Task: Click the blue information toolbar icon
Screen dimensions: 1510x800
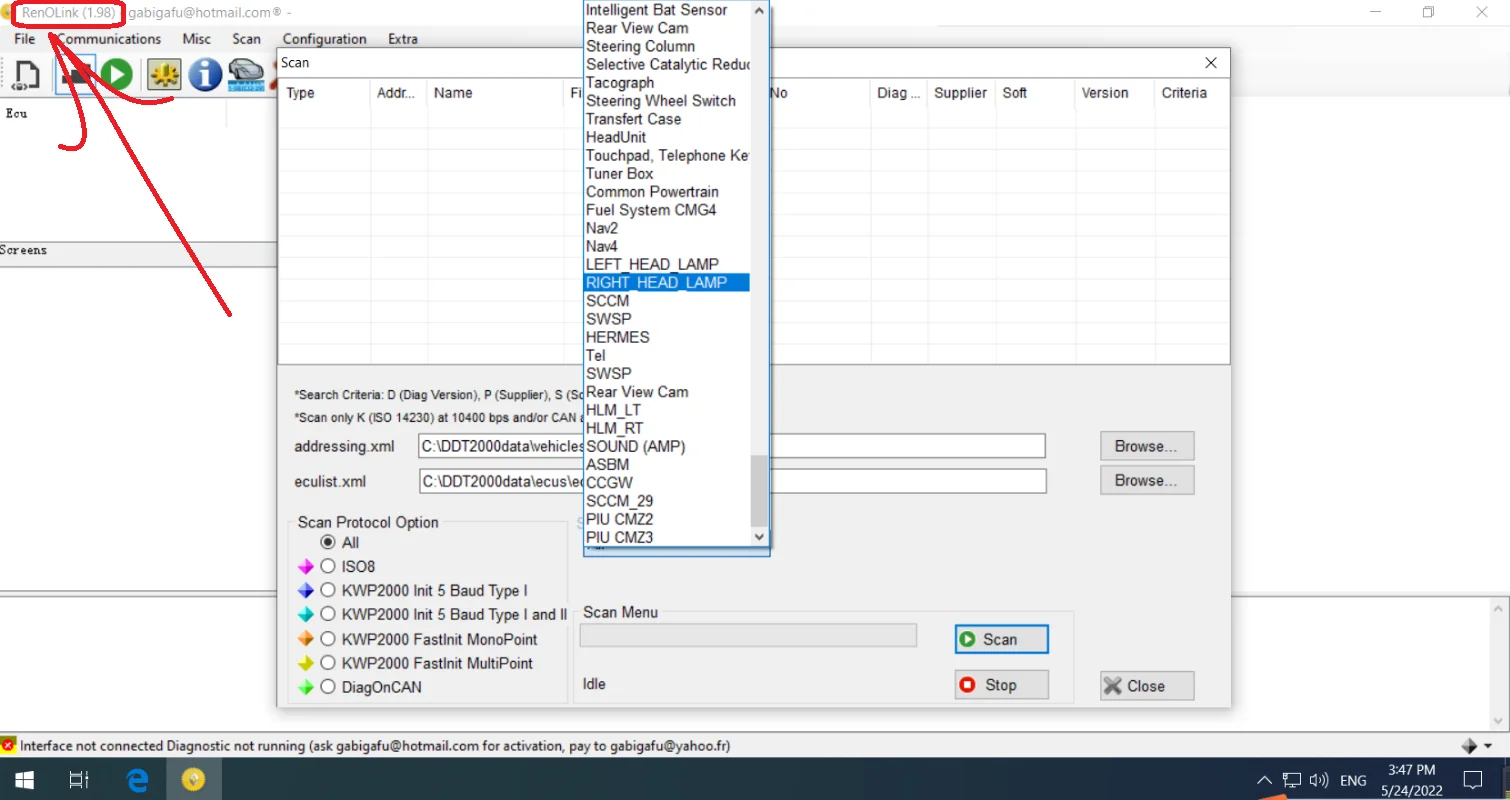Action: (205, 75)
